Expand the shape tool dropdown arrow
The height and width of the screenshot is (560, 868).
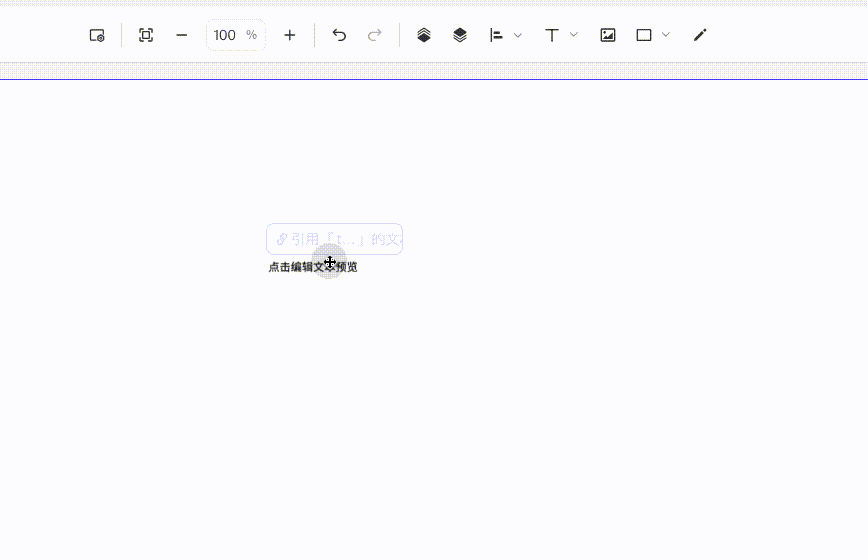(666, 34)
